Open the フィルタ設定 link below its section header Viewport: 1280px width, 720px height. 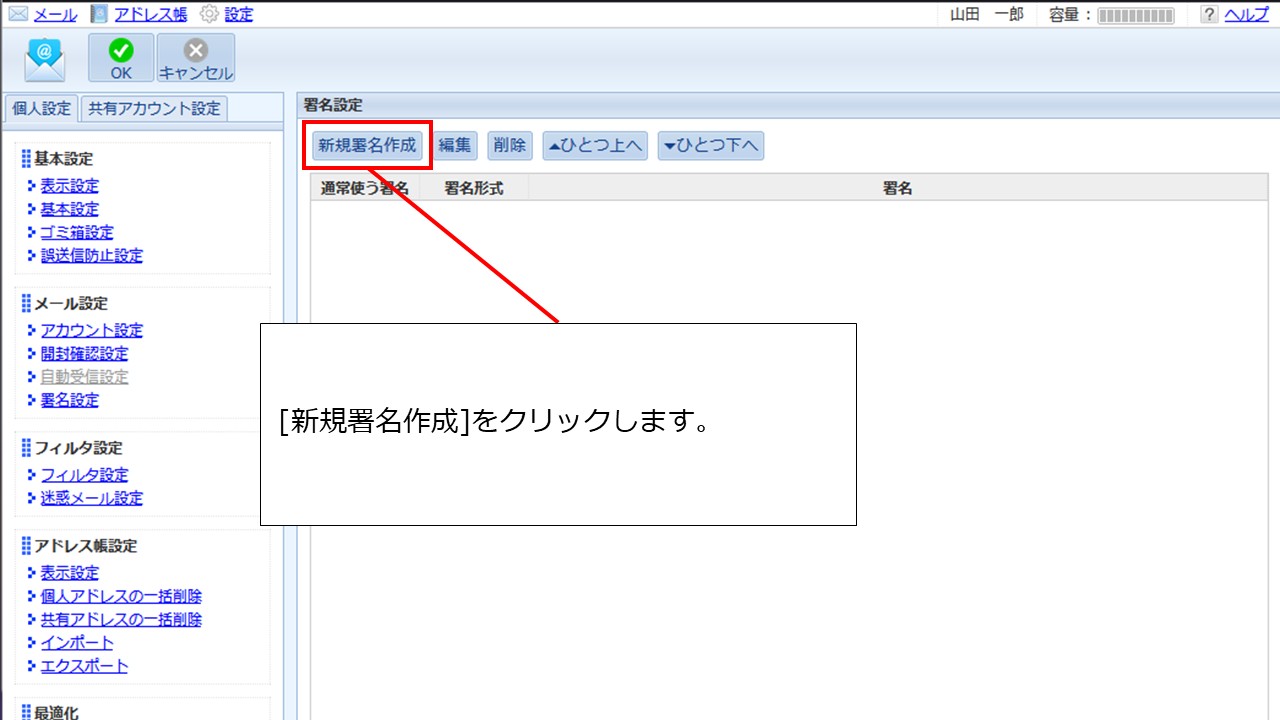[x=84, y=475]
